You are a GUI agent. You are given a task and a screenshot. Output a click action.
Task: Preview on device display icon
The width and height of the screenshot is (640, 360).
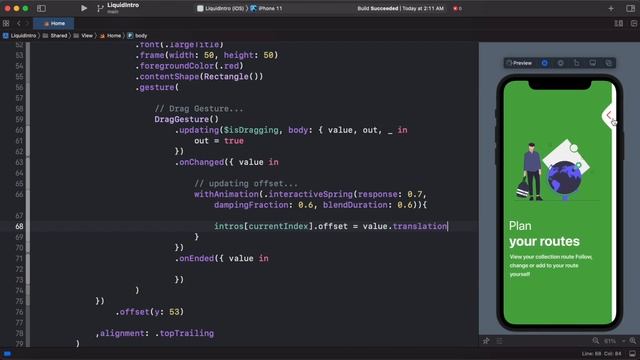point(592,63)
